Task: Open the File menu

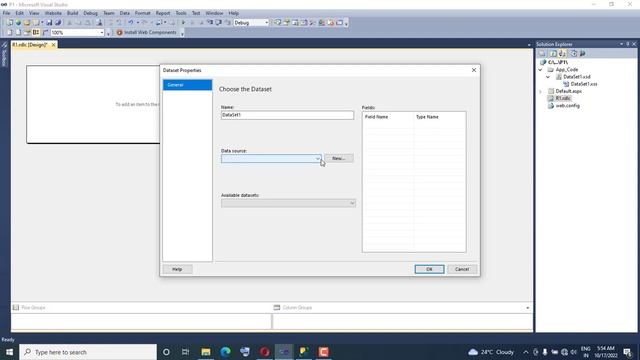Action: 7,13
